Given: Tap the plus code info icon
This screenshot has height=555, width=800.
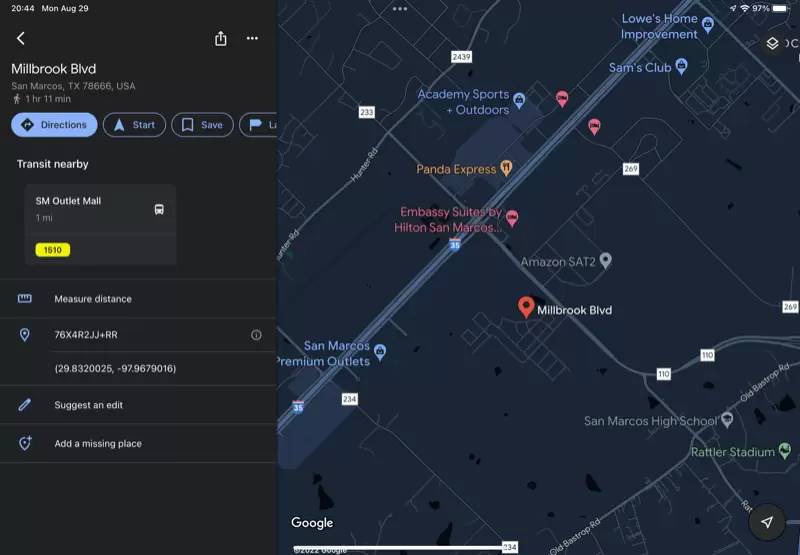Looking at the screenshot, I should 256,335.
